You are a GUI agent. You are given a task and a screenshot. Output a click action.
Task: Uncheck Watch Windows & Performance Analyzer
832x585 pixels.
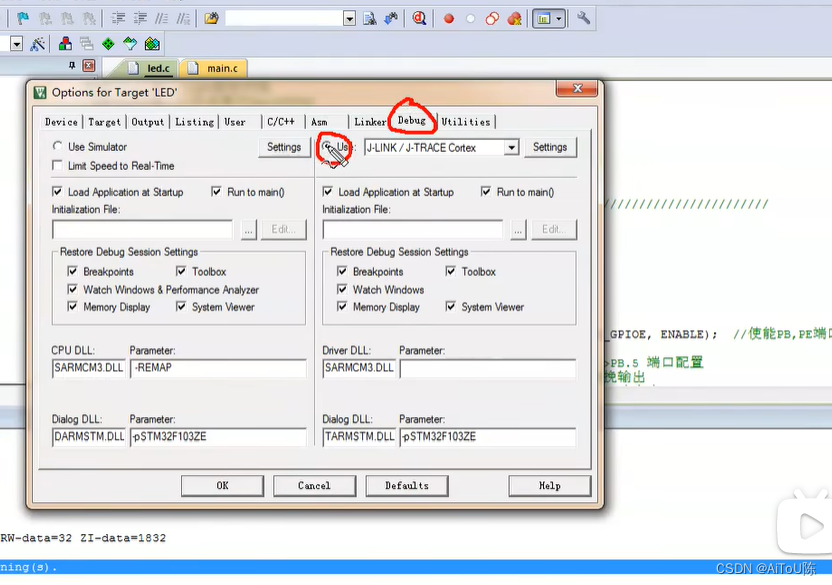point(72,289)
